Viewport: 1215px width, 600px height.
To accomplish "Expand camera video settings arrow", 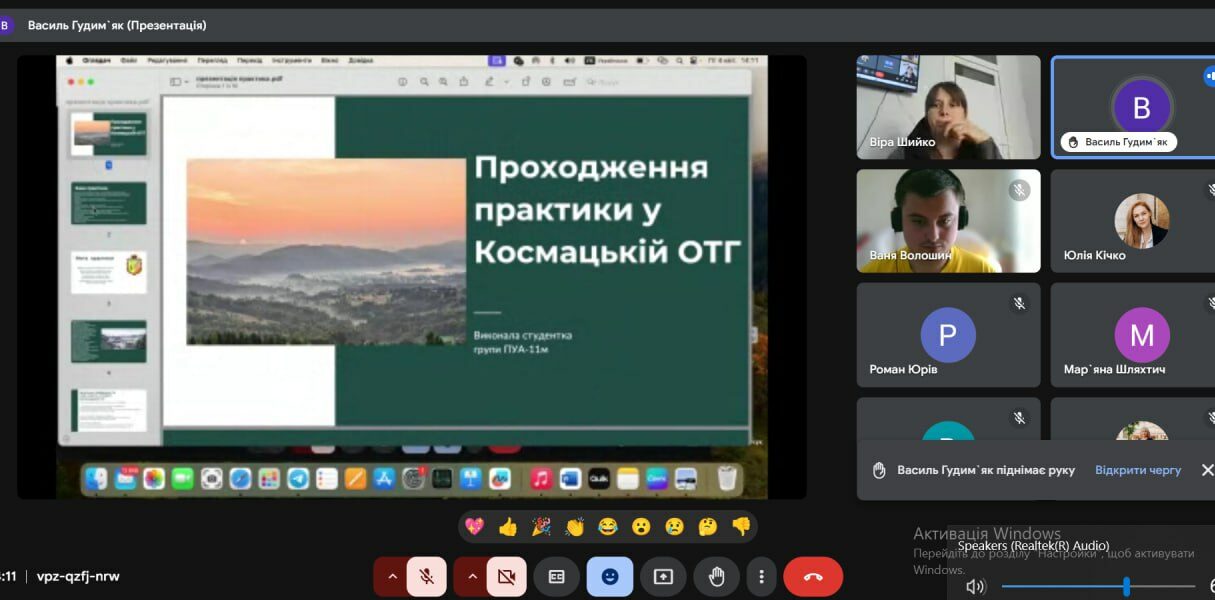I will (470, 577).
